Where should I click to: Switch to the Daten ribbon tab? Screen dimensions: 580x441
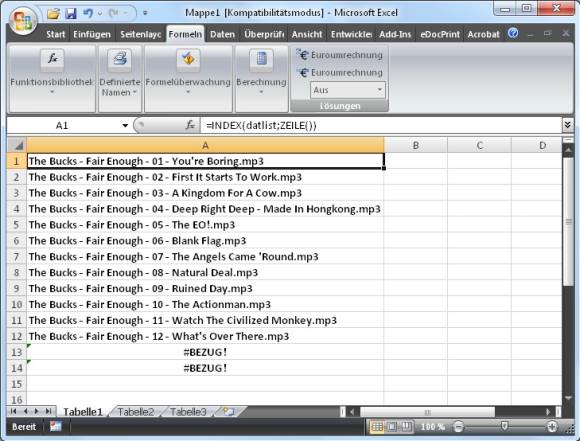(222, 34)
